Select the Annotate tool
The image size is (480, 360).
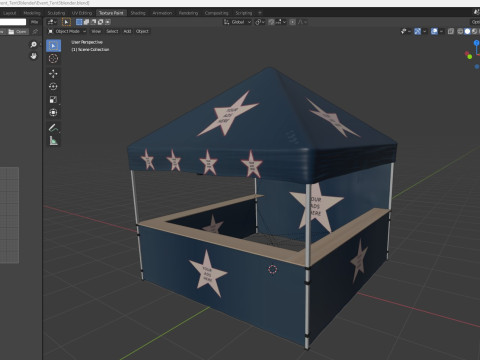pyautogui.click(x=53, y=128)
